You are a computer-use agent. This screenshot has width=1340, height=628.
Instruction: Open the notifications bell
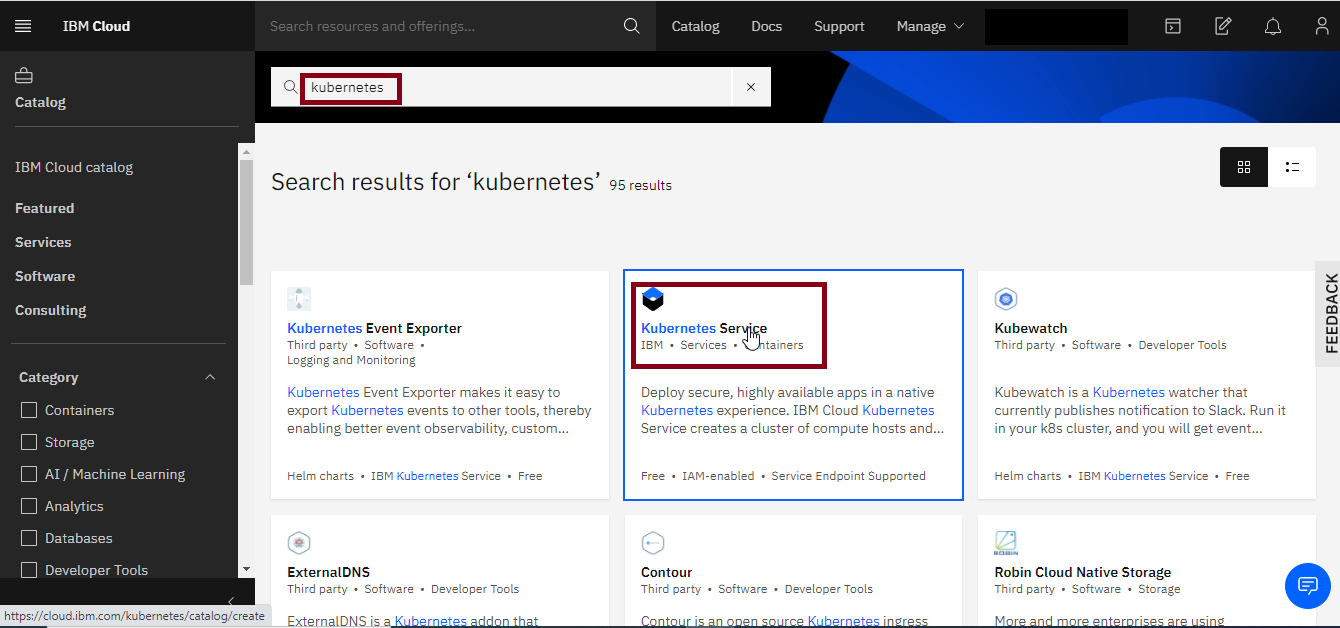pos(1273,26)
